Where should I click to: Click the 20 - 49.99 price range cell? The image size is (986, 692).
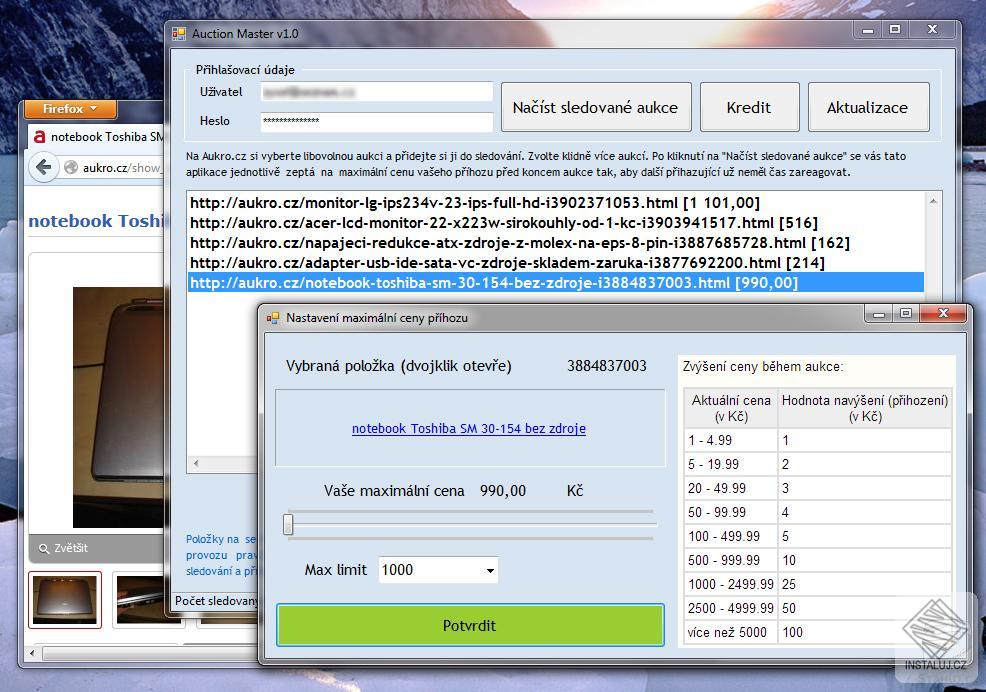(731, 488)
